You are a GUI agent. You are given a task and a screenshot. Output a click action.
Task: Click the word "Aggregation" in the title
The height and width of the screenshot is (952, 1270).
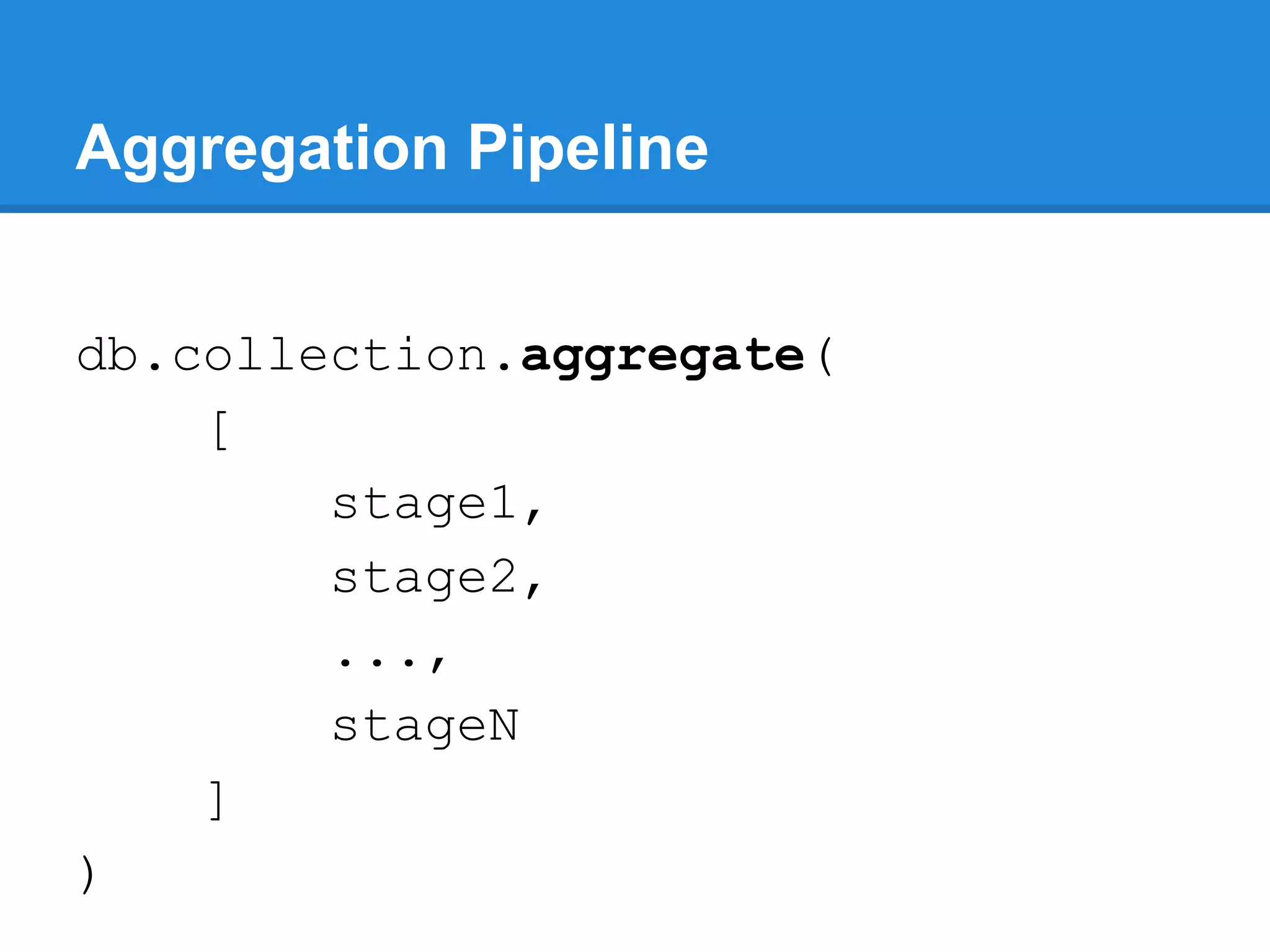click(x=260, y=149)
